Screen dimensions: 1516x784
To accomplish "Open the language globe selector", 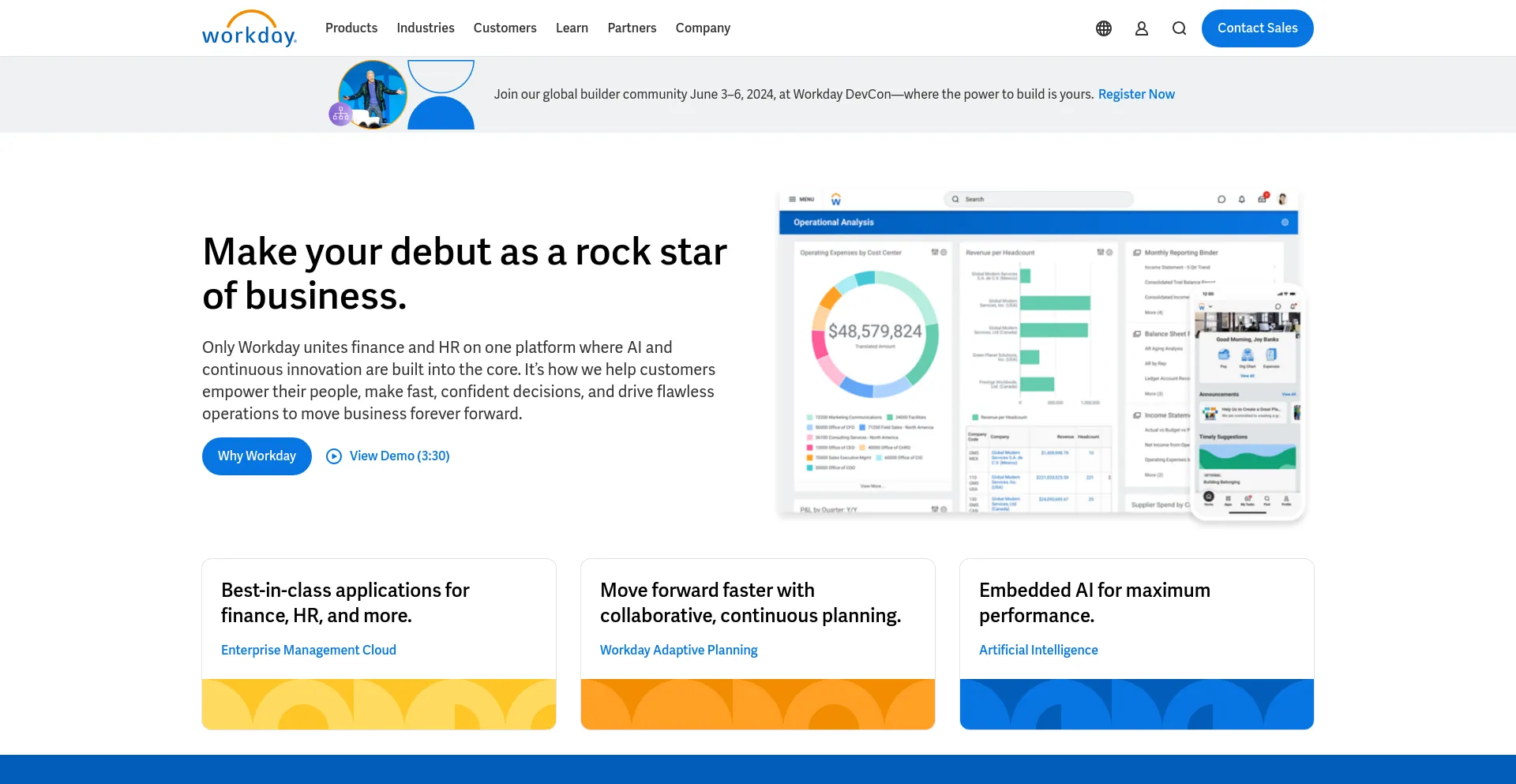I will pos(1104,28).
